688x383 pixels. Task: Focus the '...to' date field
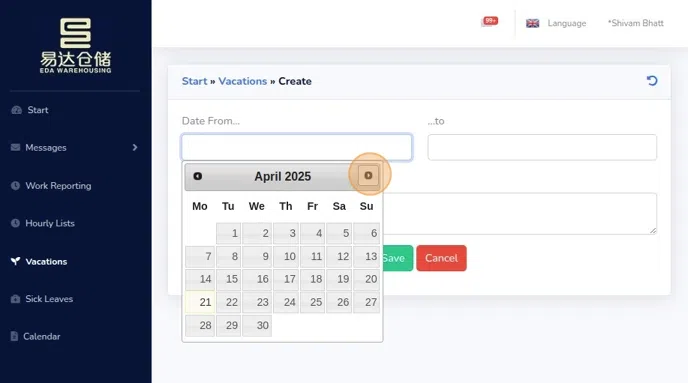click(542, 147)
